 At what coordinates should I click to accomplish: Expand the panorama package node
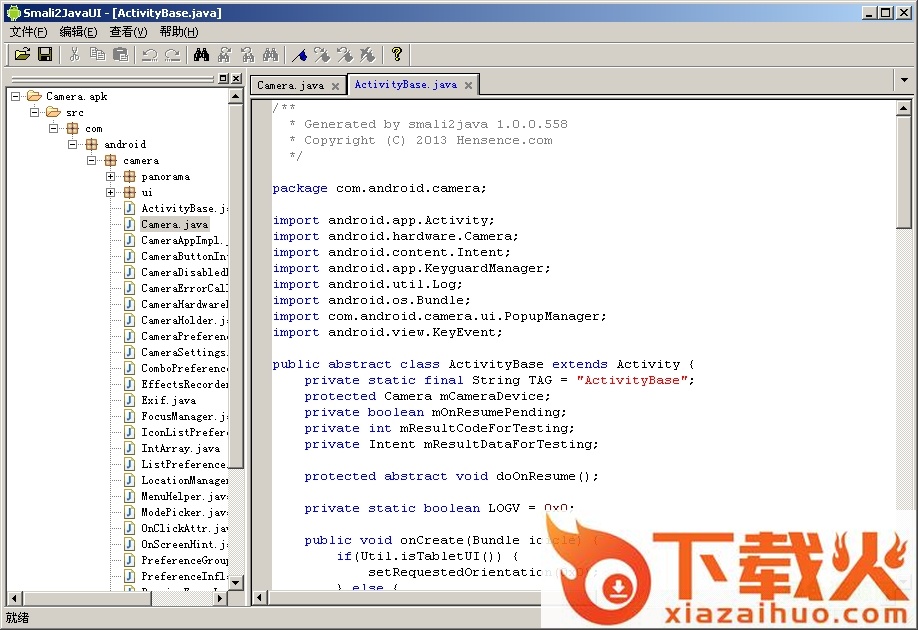pos(111,177)
